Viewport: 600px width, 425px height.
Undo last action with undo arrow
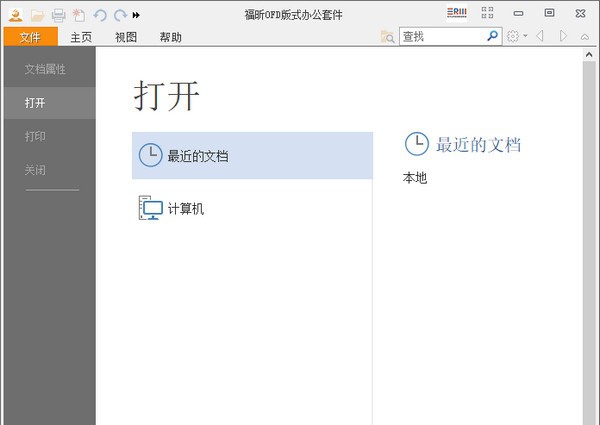pos(100,15)
